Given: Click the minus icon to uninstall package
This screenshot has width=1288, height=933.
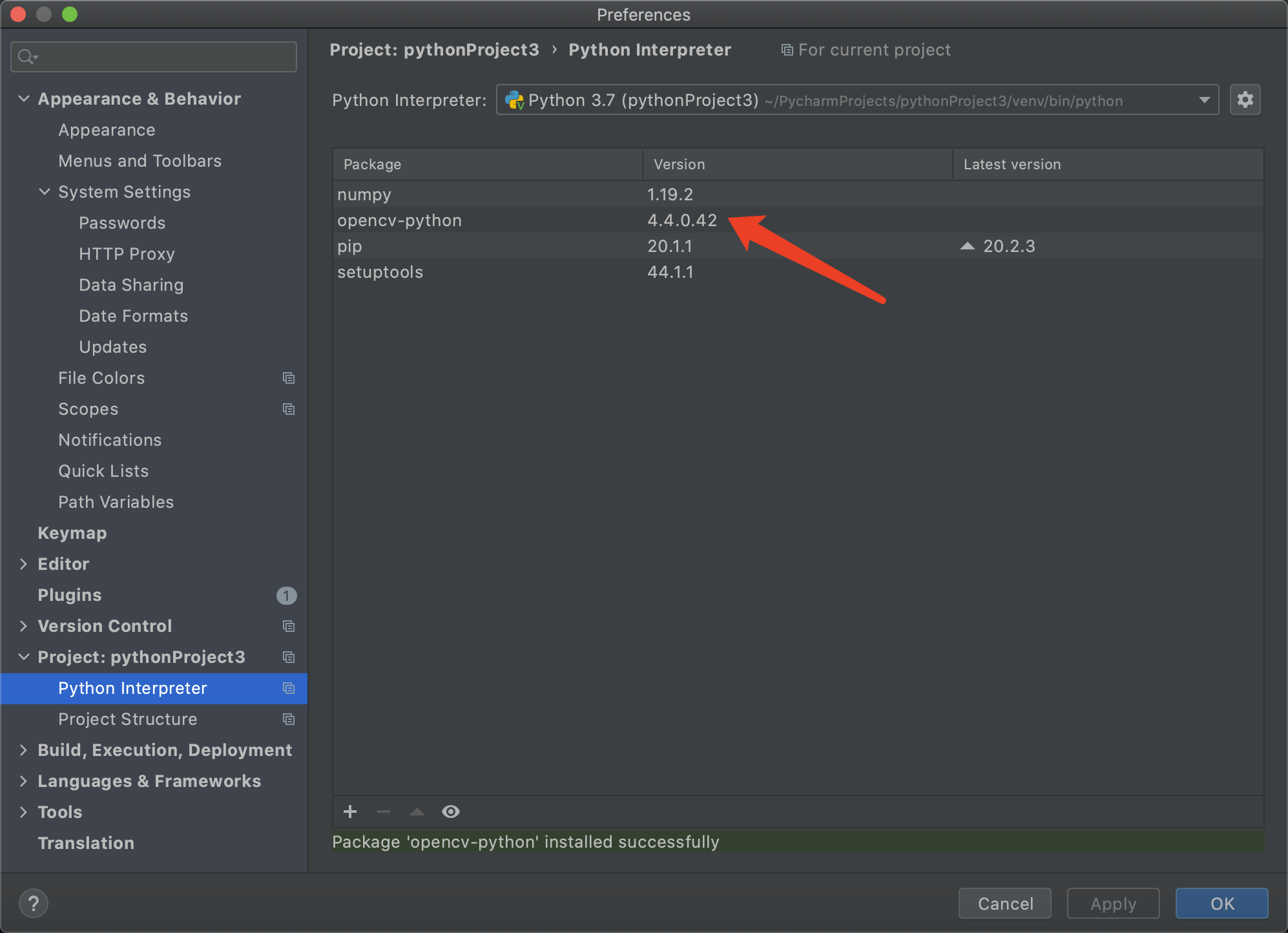Looking at the screenshot, I should point(384,812).
